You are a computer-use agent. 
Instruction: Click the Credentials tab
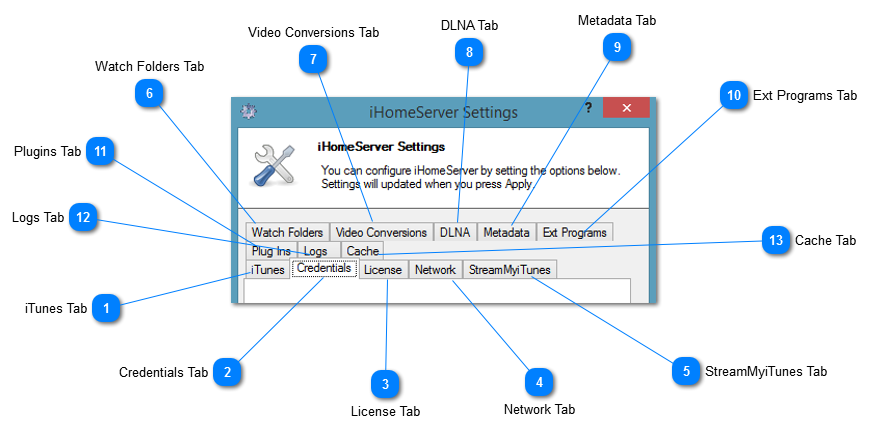(324, 268)
